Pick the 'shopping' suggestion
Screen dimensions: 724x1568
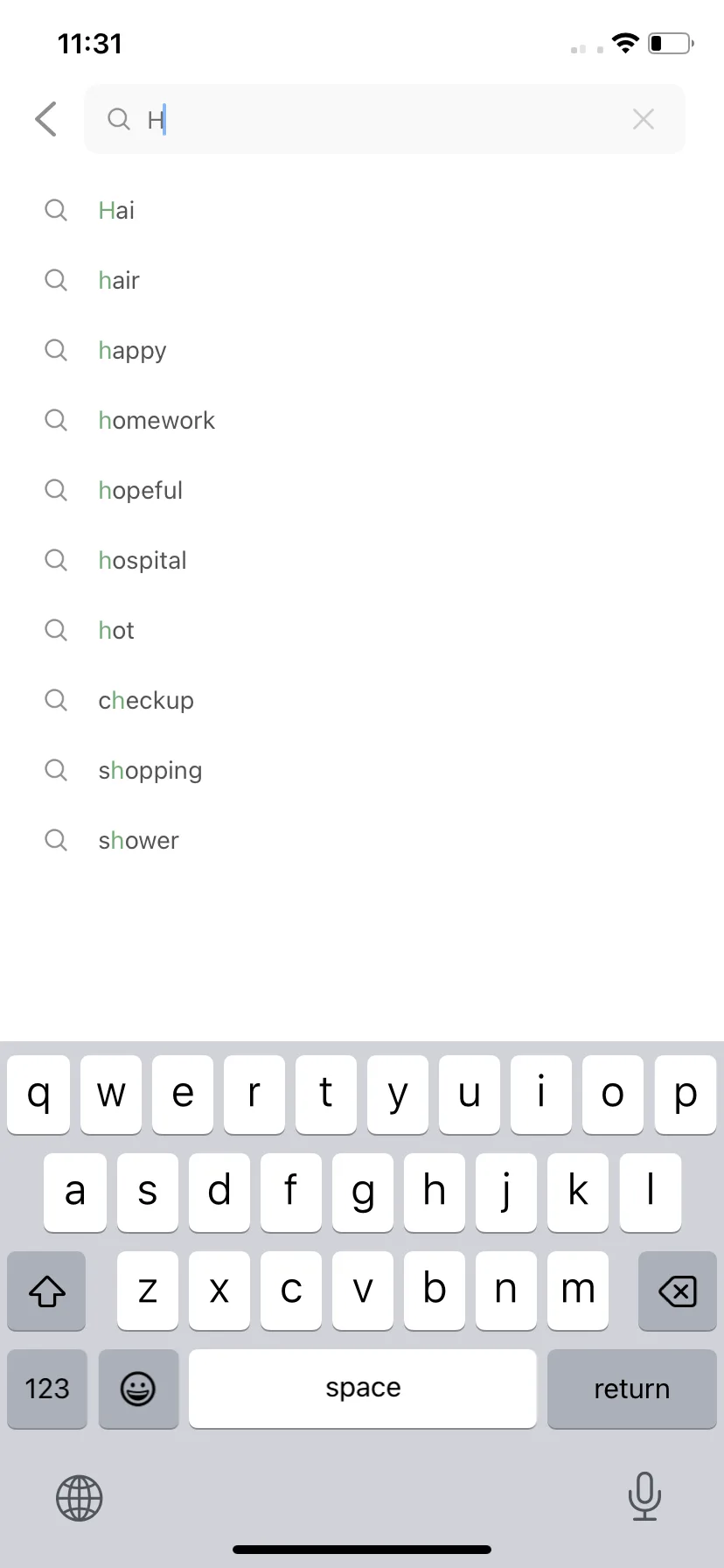coord(362,770)
